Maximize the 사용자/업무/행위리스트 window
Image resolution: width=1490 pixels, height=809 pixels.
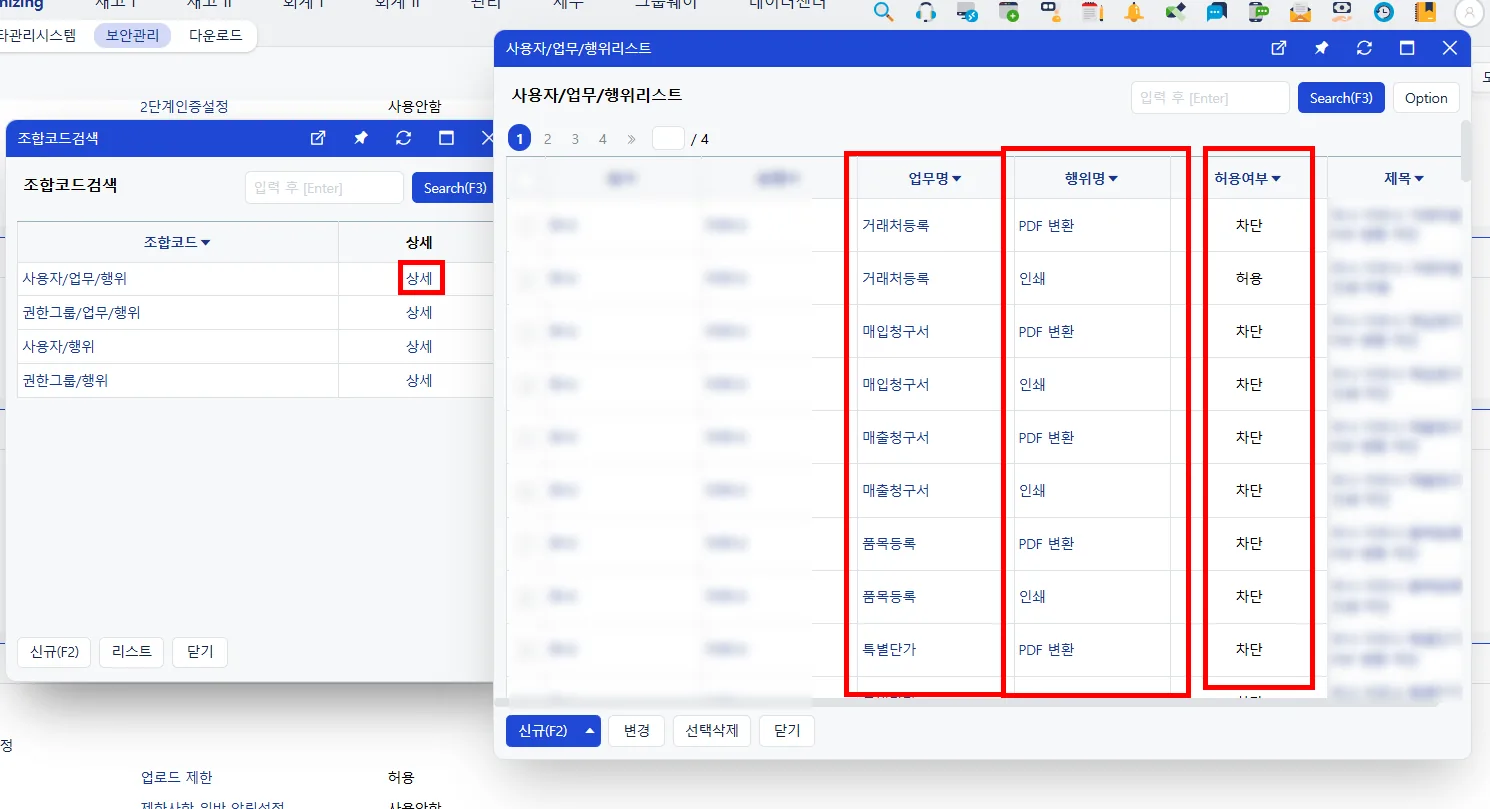pyautogui.click(x=1407, y=48)
